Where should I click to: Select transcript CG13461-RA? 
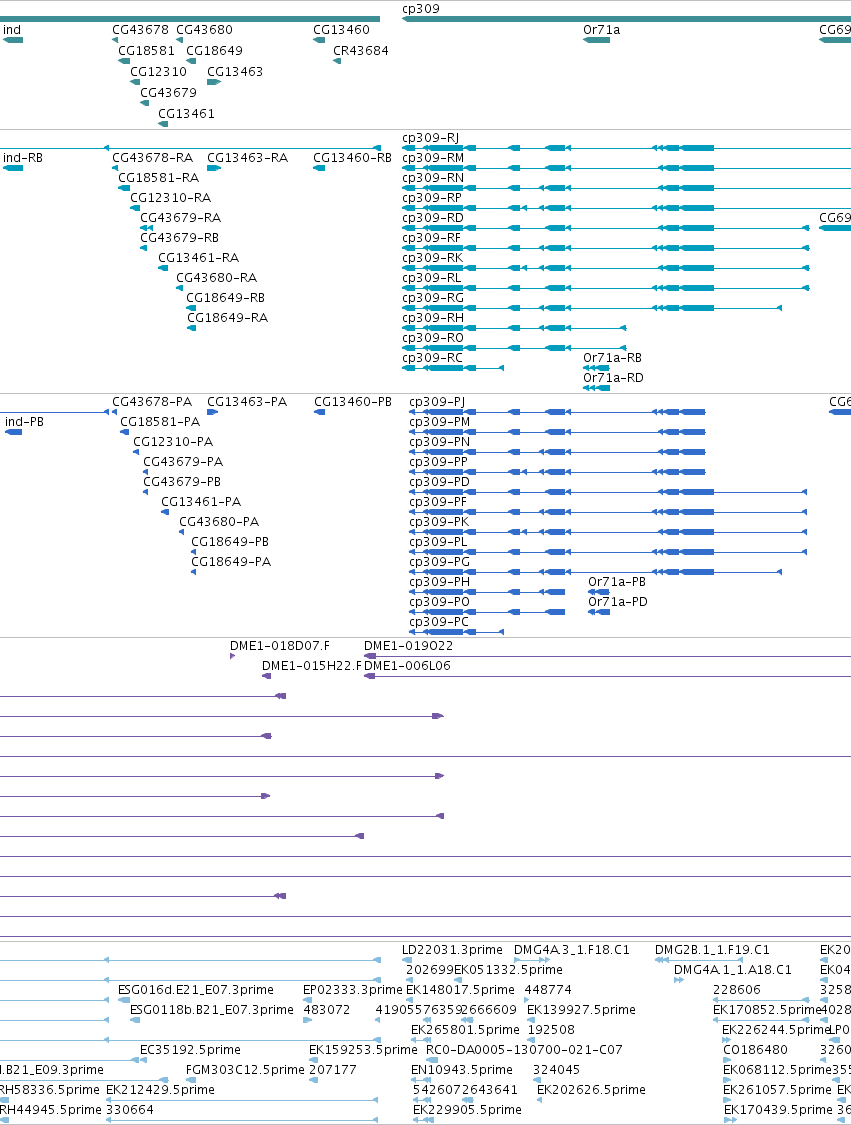(x=199, y=258)
